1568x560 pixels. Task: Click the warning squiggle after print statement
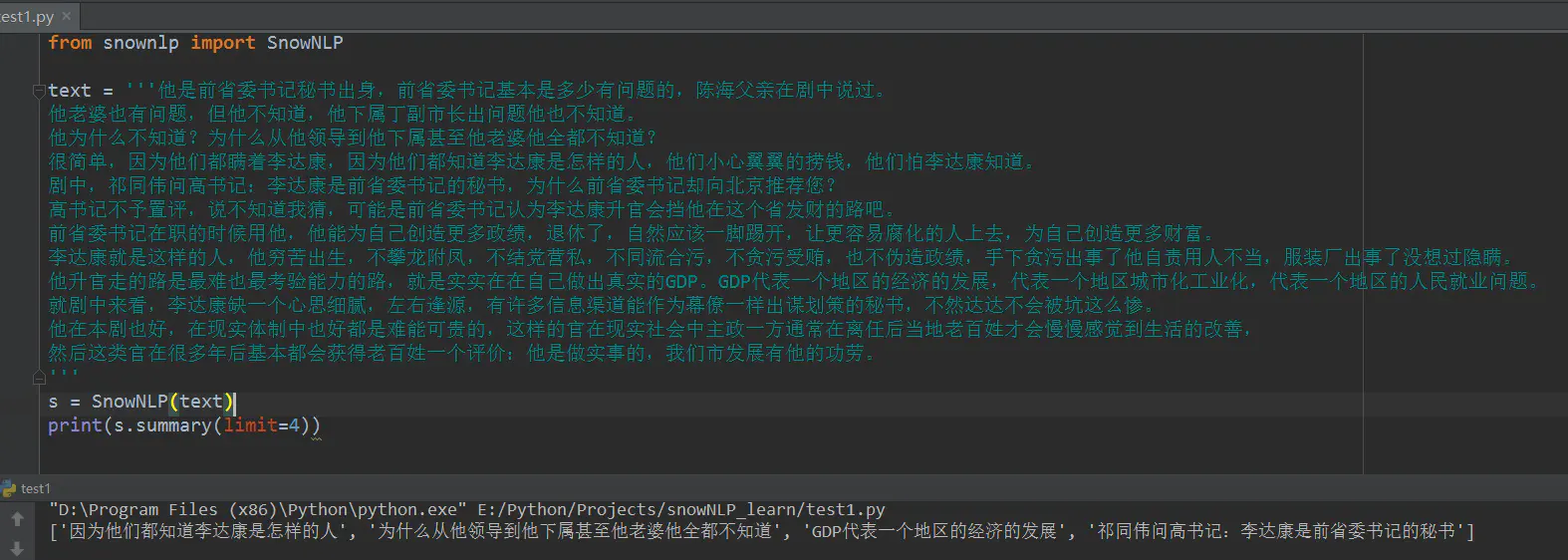click(316, 437)
